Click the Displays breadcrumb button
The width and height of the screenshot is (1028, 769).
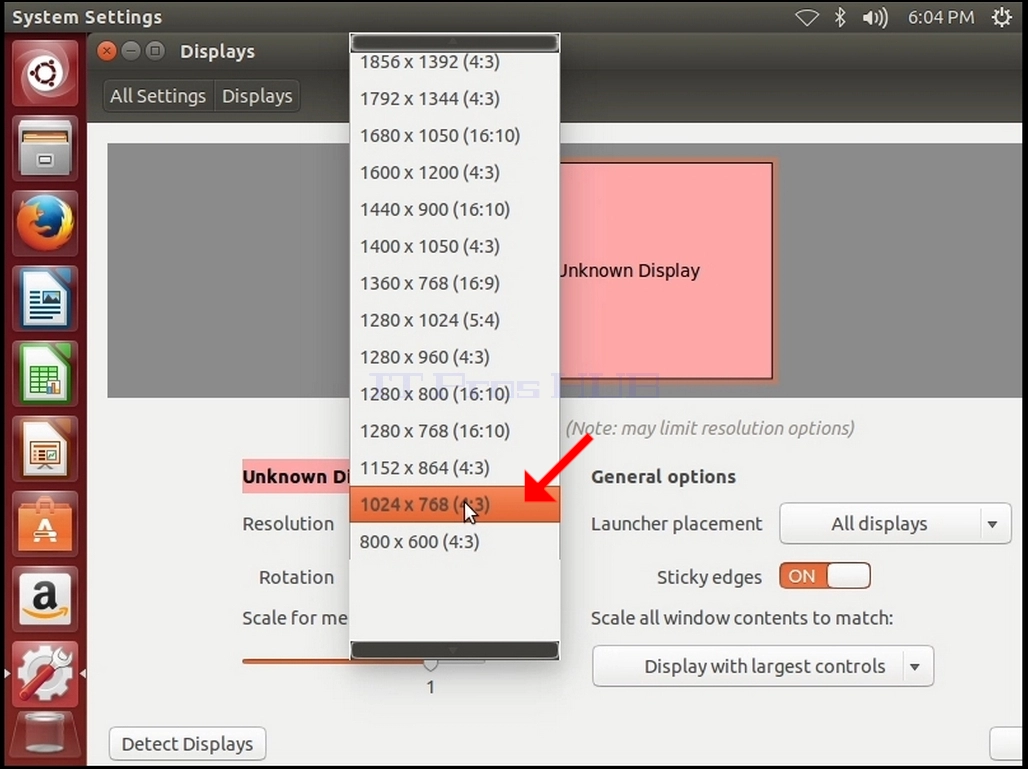click(x=257, y=96)
